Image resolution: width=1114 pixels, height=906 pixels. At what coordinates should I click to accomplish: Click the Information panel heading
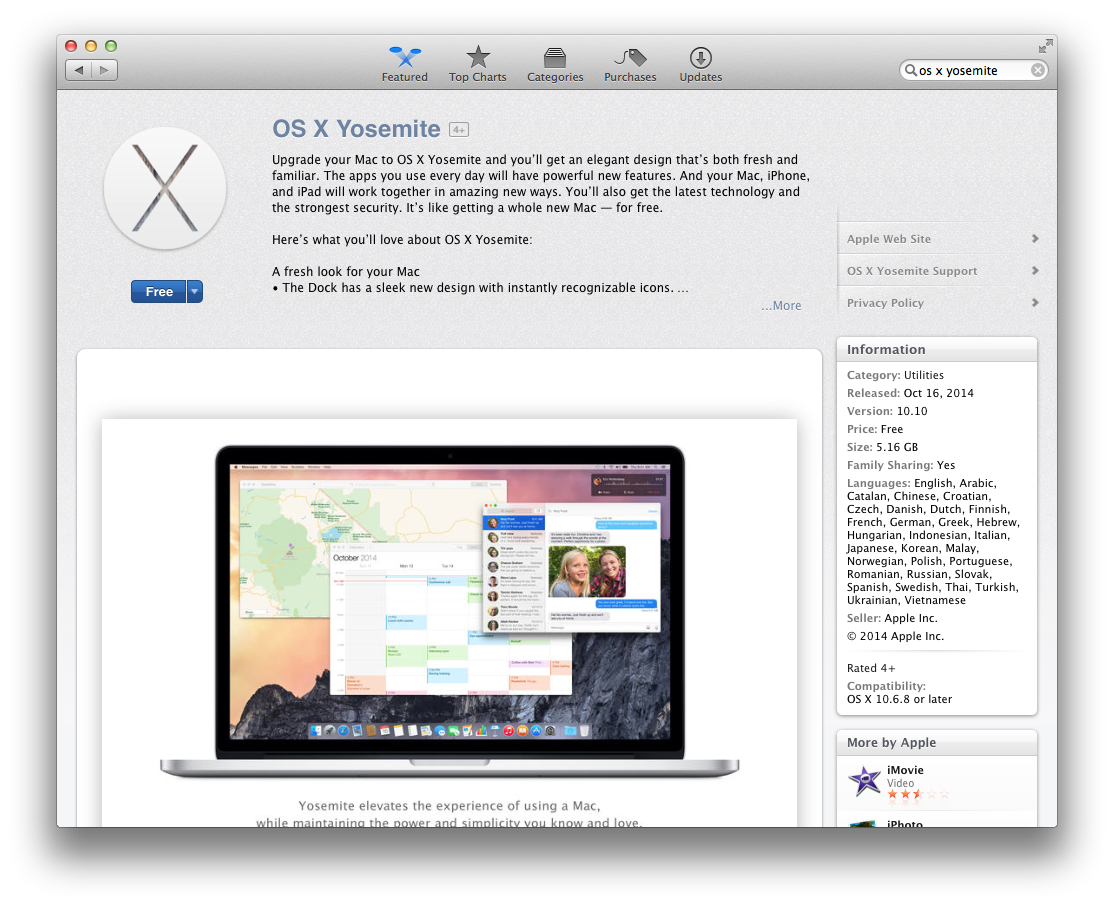click(886, 350)
